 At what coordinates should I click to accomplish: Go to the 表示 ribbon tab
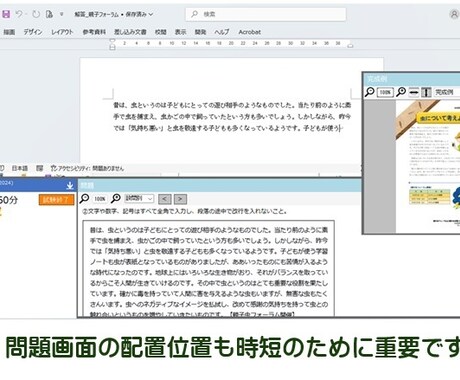click(x=180, y=32)
